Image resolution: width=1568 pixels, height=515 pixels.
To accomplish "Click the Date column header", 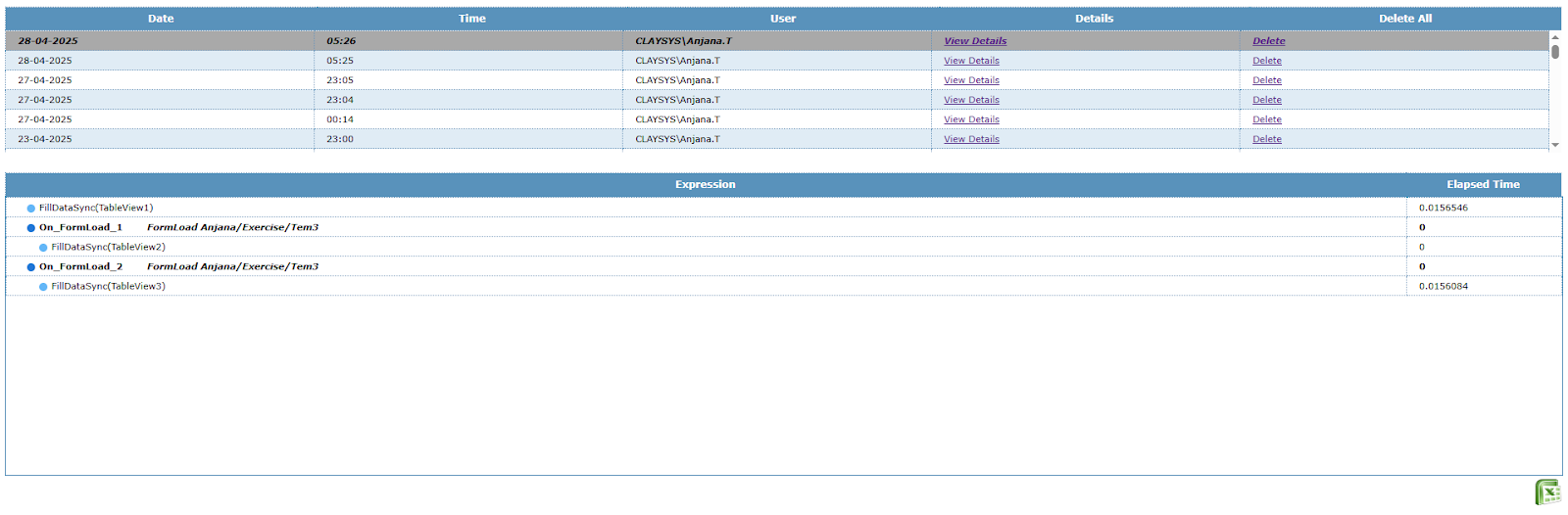I will click(x=161, y=19).
